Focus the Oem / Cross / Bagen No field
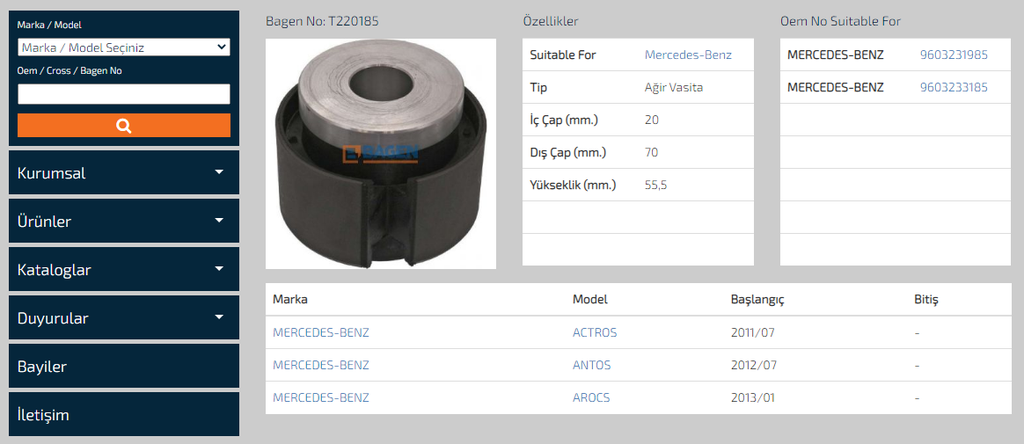Screen dimensions: 1024x444 coord(123,94)
